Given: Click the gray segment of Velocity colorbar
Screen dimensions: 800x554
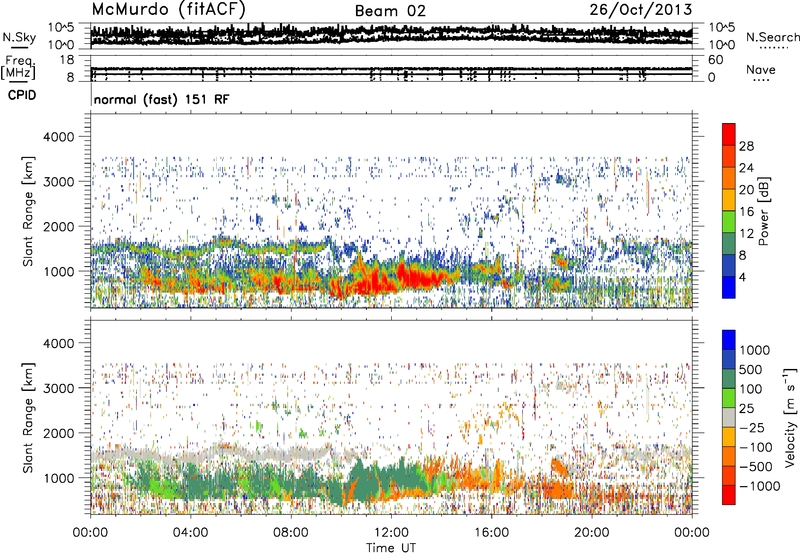Looking at the screenshot, I should click(x=729, y=418).
